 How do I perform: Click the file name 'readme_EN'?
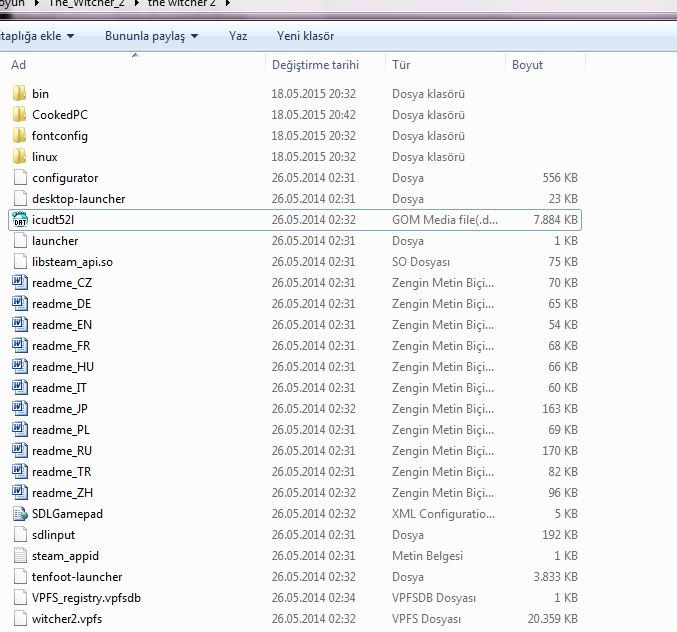tap(62, 325)
